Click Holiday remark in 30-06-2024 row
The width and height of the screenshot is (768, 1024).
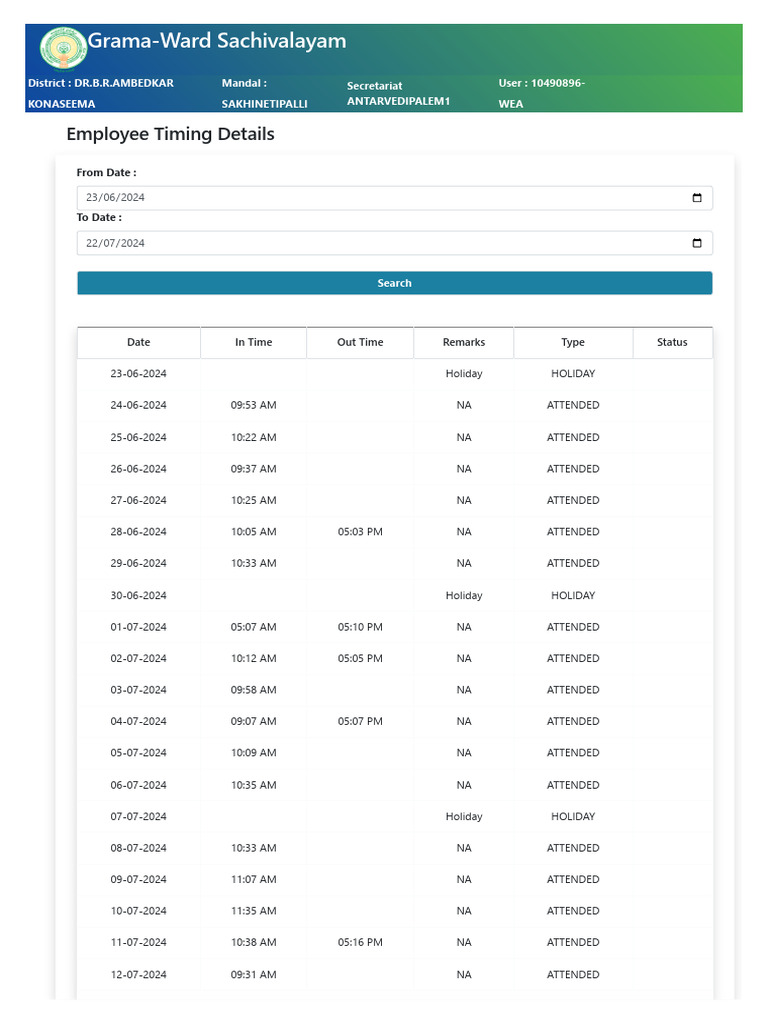tap(464, 596)
